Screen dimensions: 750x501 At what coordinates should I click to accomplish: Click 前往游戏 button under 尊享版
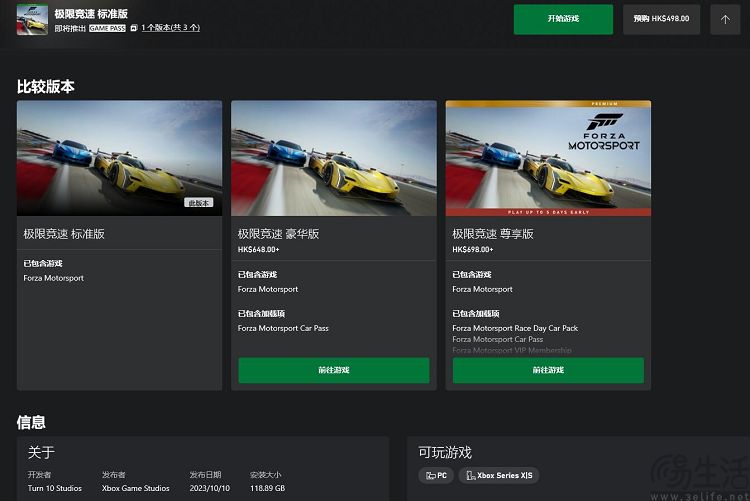(548, 370)
